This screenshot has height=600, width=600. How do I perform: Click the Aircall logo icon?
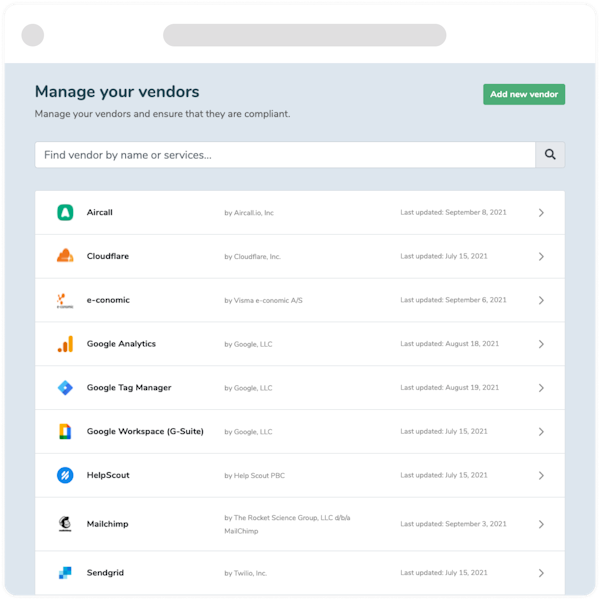click(x=65, y=212)
